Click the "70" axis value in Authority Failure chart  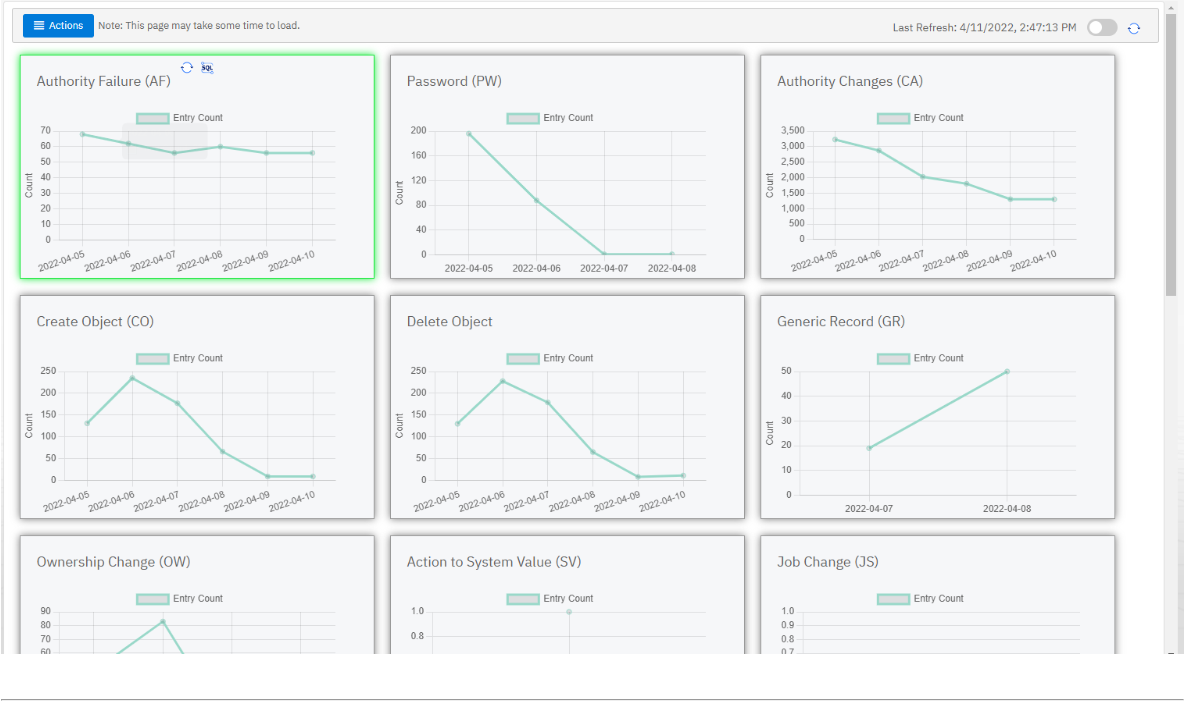[46, 131]
